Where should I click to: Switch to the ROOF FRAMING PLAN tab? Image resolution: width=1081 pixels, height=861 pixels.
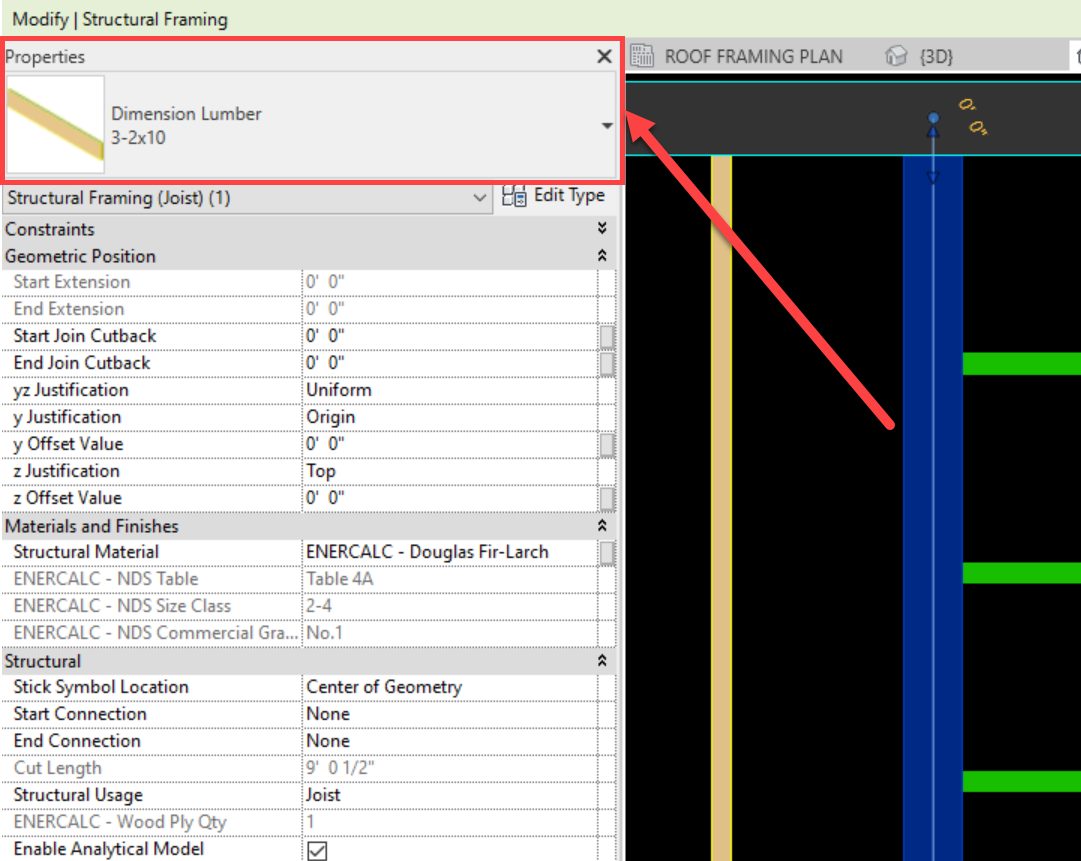753,57
